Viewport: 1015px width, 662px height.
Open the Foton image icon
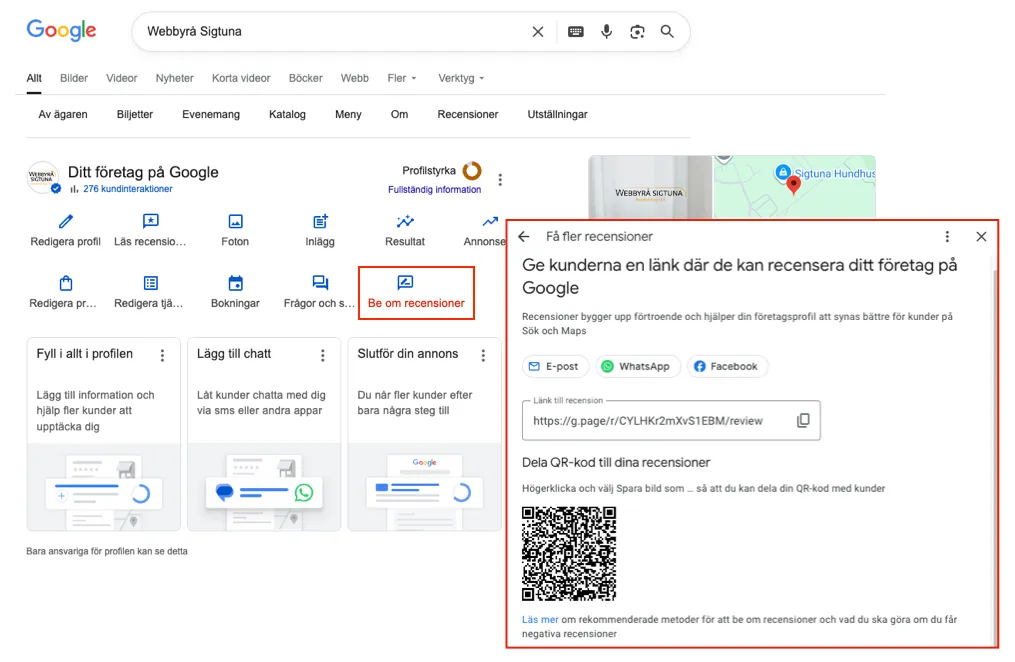(236, 221)
